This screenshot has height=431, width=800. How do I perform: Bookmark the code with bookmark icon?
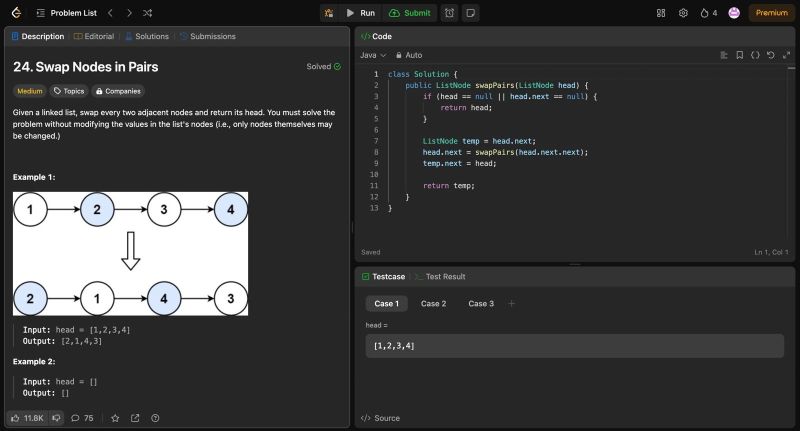[739, 55]
